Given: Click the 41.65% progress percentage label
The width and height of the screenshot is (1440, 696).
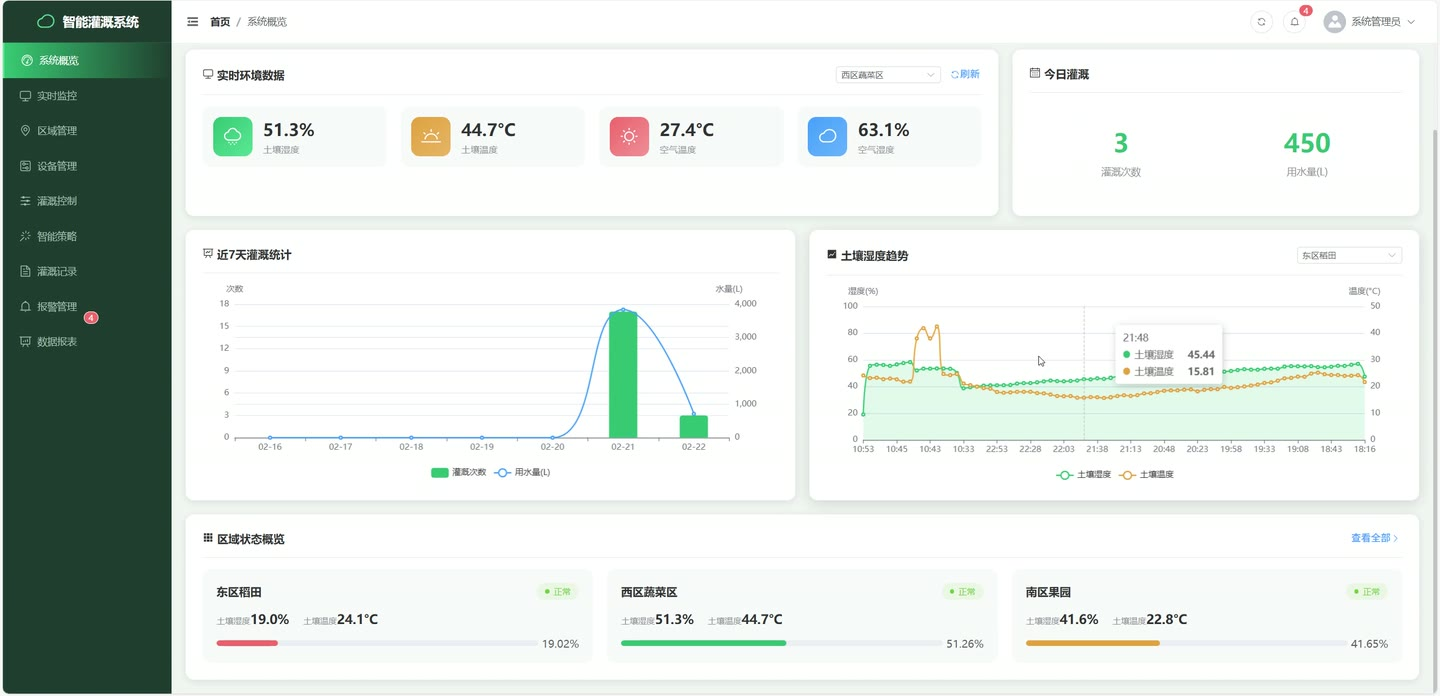Looking at the screenshot, I should 1369,644.
